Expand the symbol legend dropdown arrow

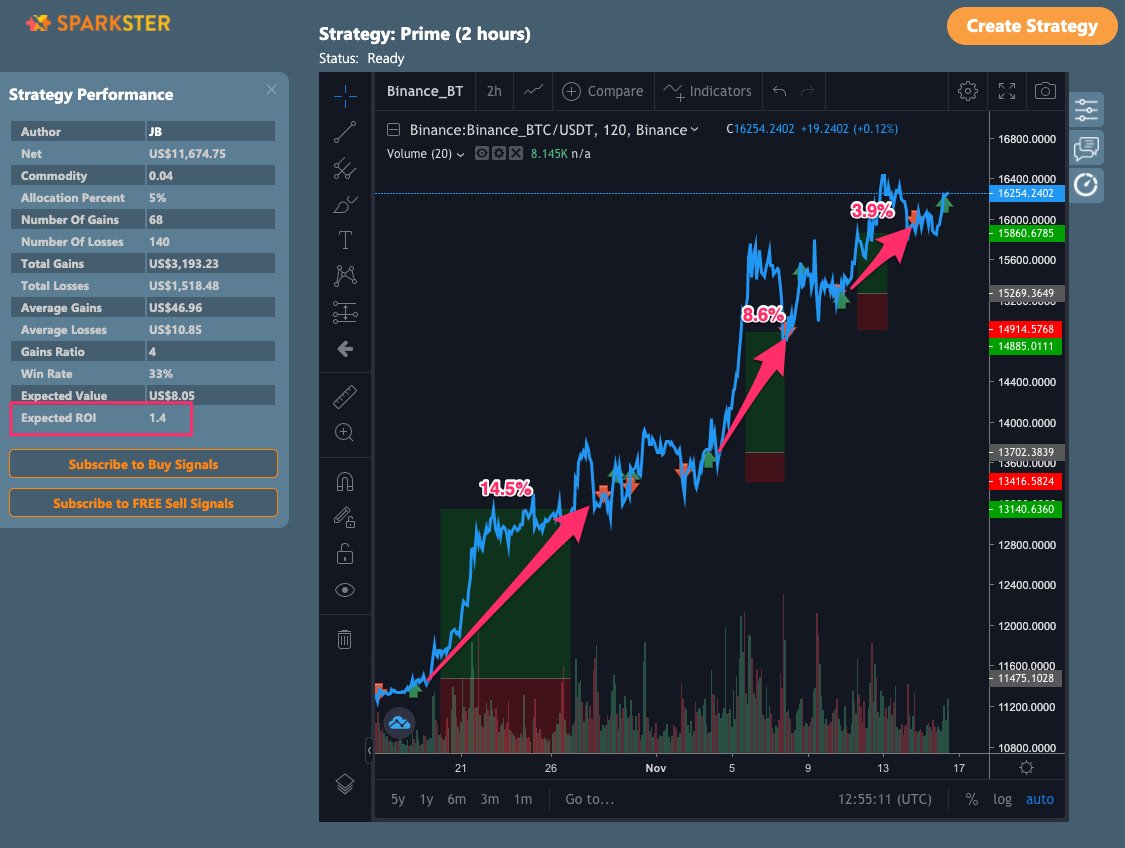695,130
